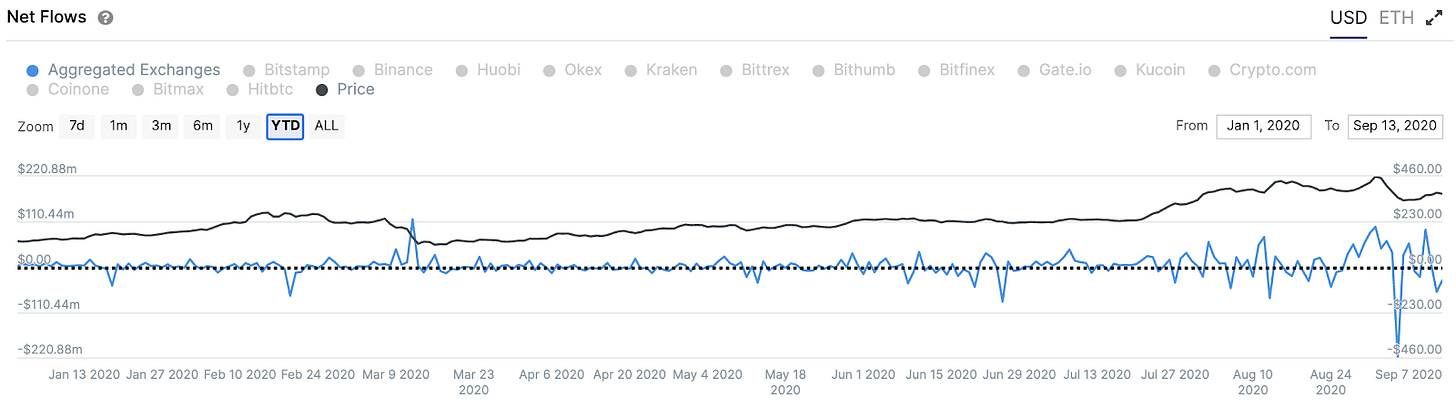Show the Bitstamp exchange series
This screenshot has width=1456, height=409.
tap(297, 70)
